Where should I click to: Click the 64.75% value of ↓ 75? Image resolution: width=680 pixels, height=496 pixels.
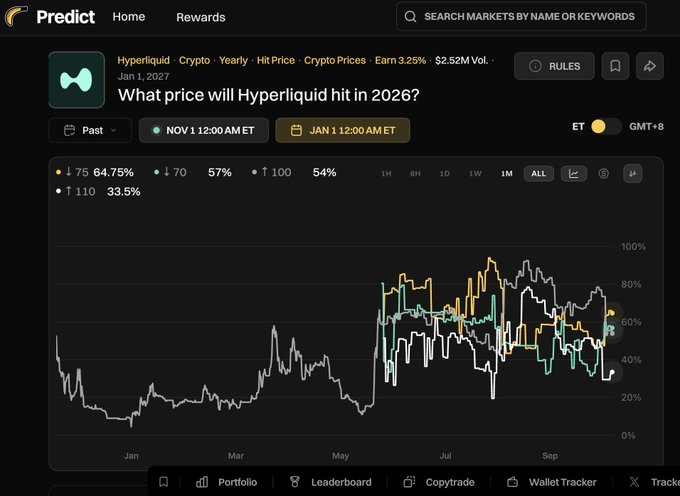pos(114,173)
